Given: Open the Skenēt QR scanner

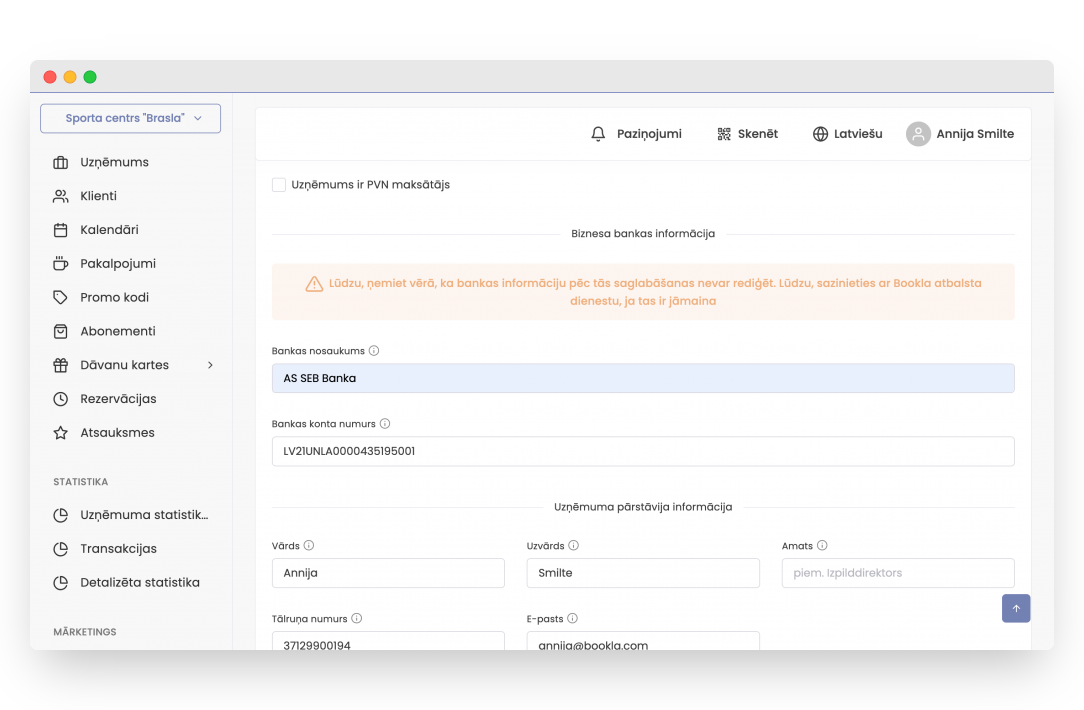Looking at the screenshot, I should pyautogui.click(x=724, y=134).
